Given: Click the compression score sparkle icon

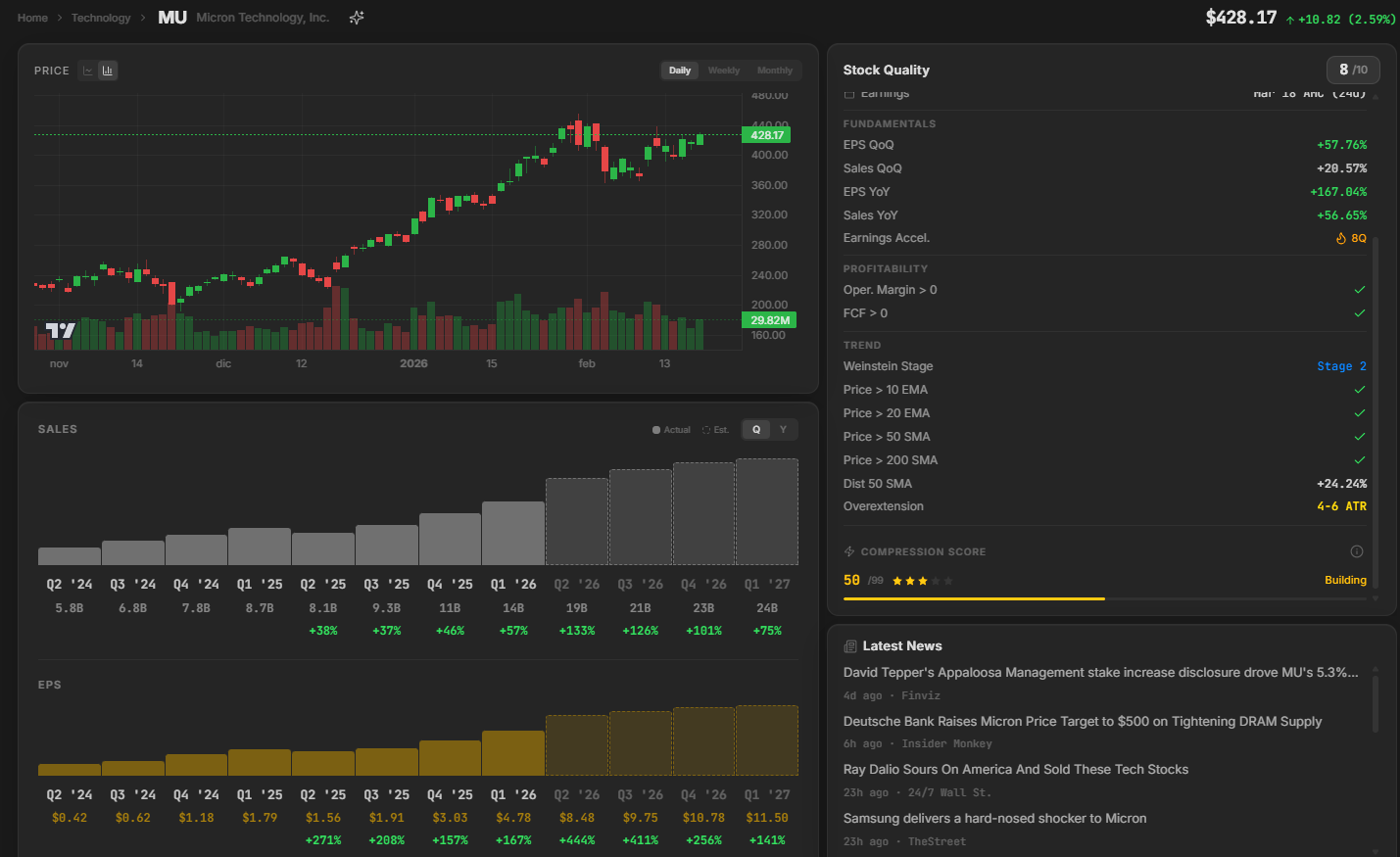Looking at the screenshot, I should [x=849, y=551].
